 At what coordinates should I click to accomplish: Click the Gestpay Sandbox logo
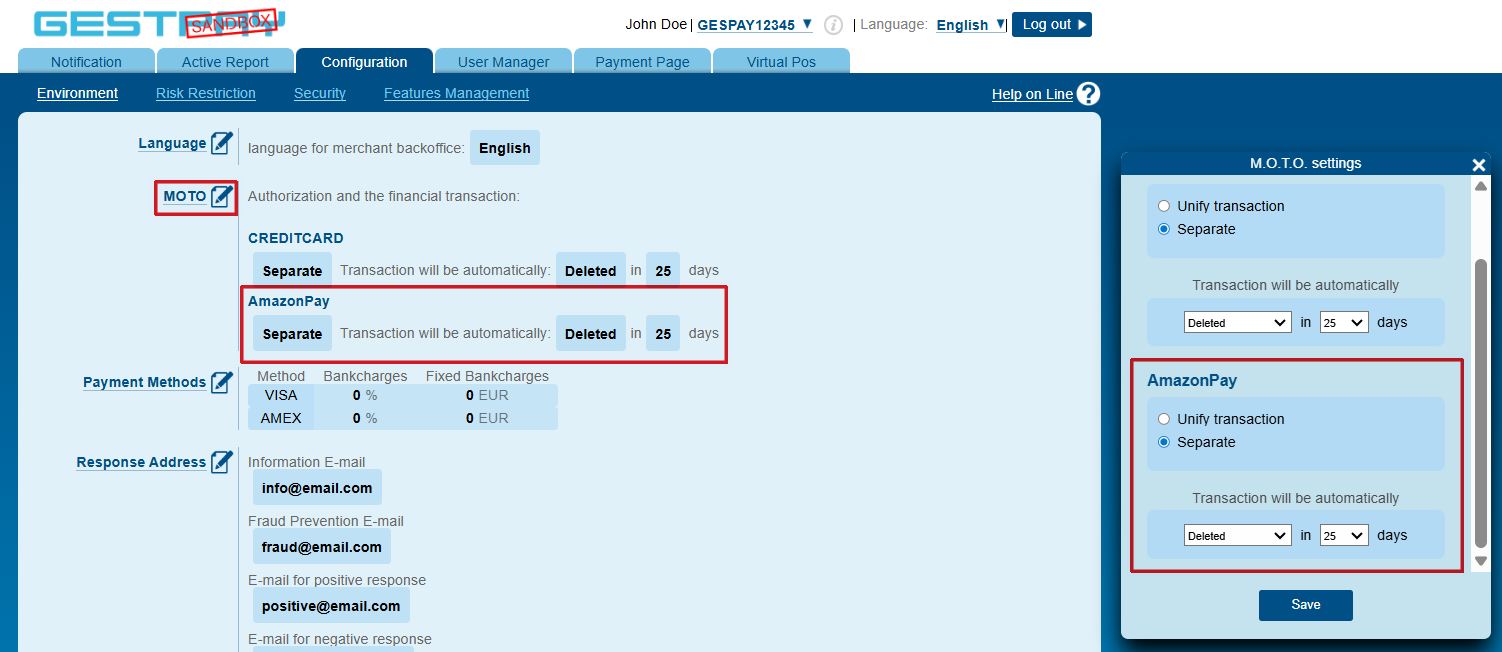160,24
